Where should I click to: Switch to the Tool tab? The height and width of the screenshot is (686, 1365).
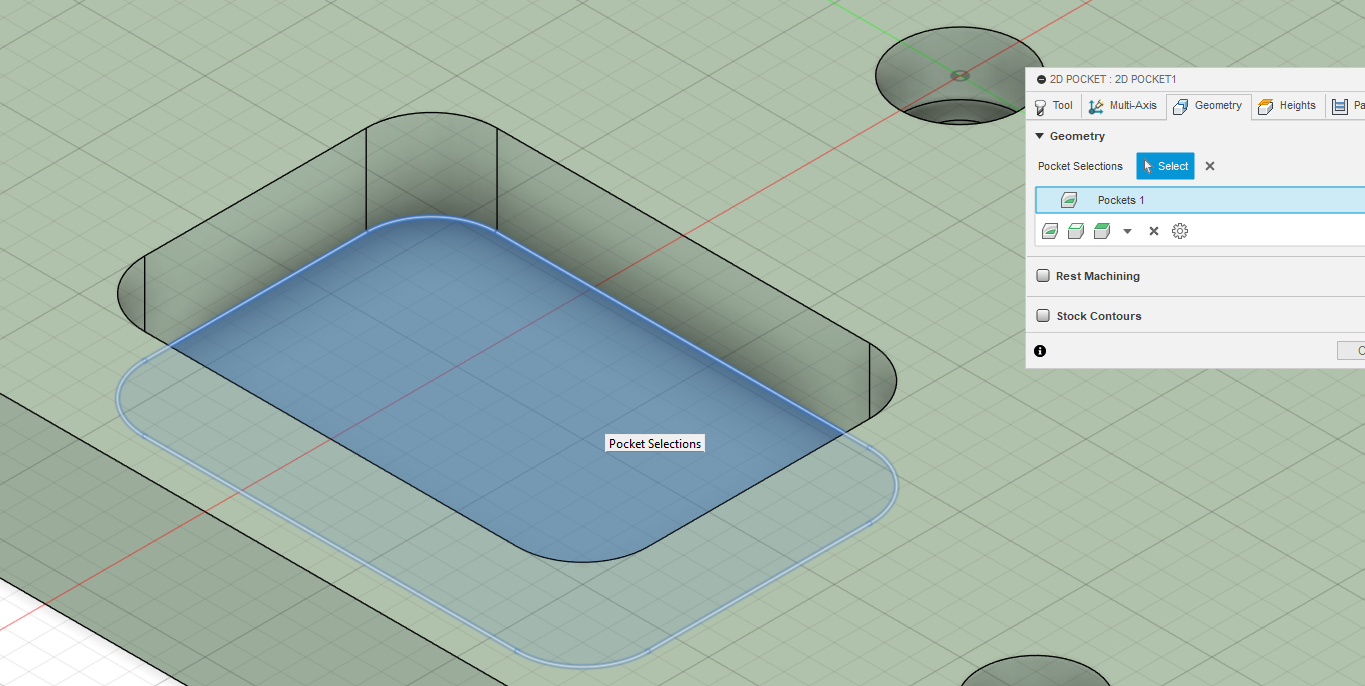(1053, 106)
